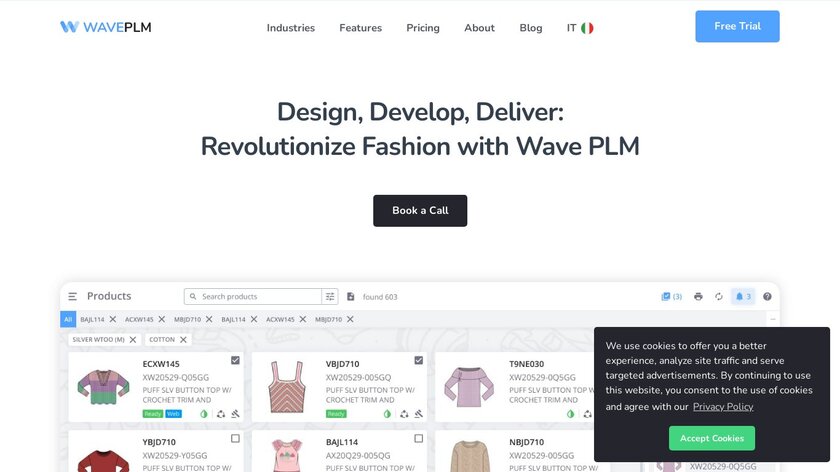840x472 pixels.
Task: Open the notifications bell showing 3
Action: 743,296
